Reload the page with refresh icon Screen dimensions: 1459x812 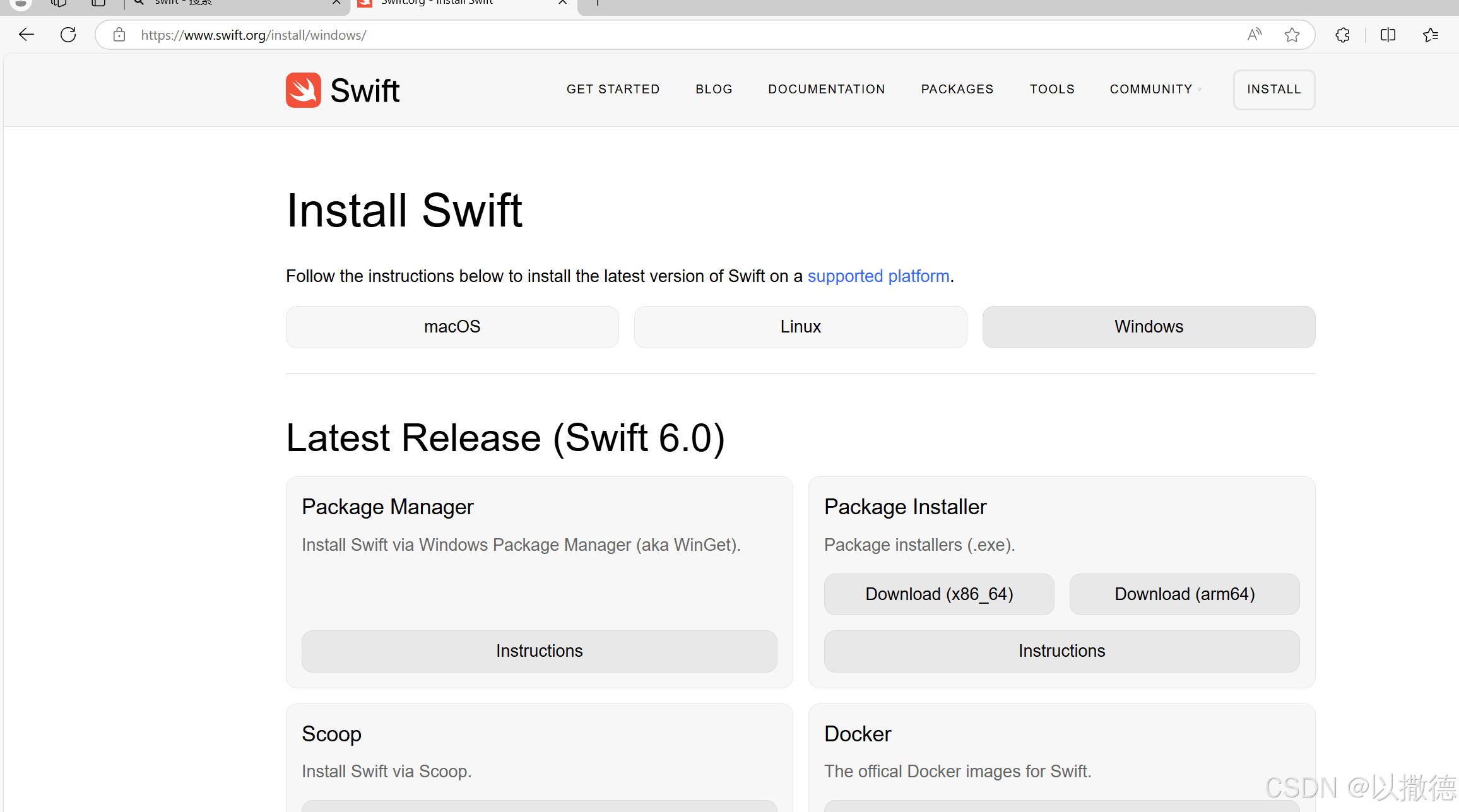(68, 35)
